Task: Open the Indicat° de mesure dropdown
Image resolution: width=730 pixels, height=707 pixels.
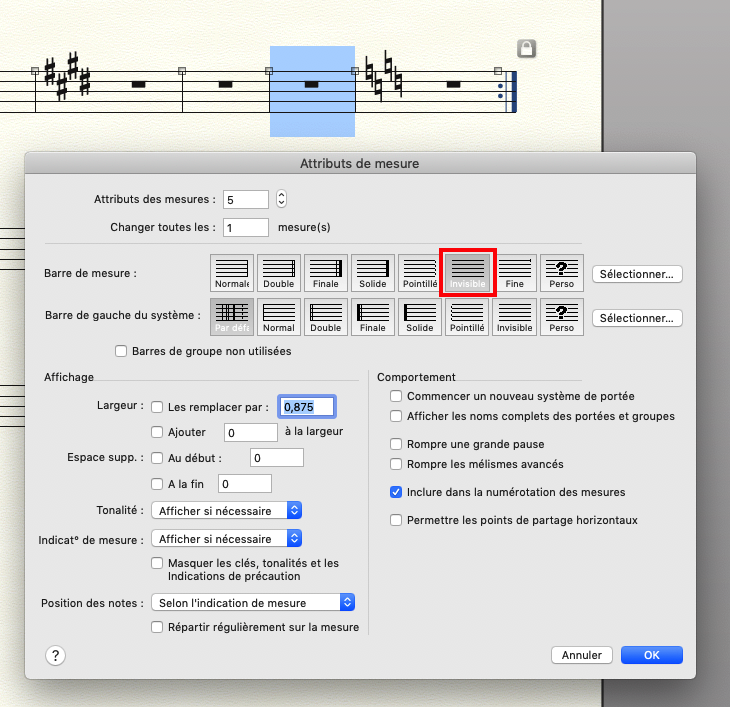Action: tap(226, 539)
